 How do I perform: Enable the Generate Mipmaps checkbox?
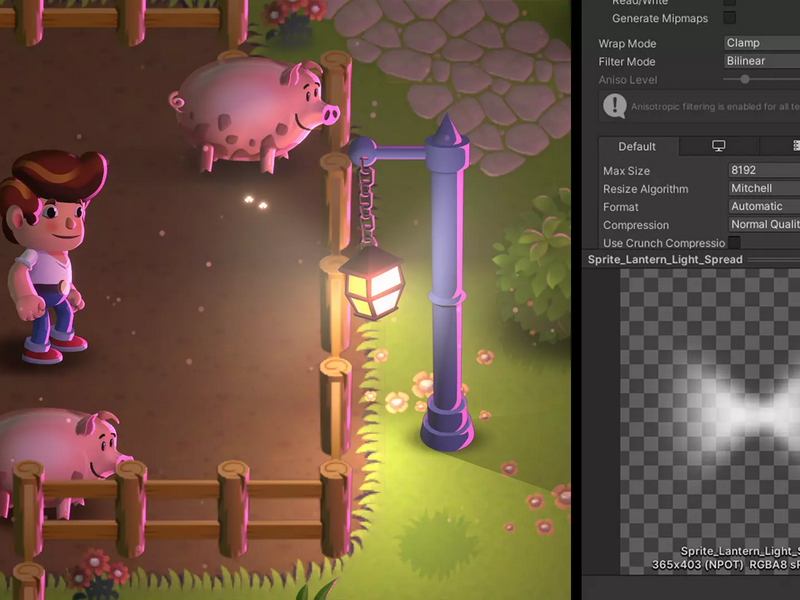730,18
